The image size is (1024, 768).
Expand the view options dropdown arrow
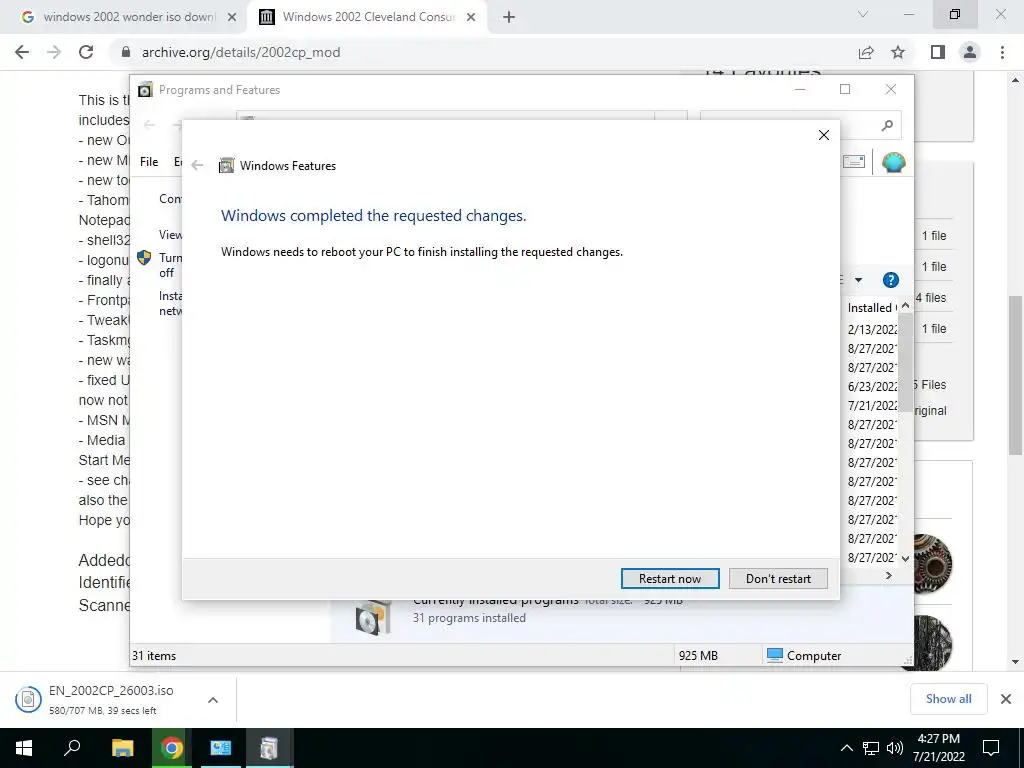pyautogui.click(x=858, y=280)
